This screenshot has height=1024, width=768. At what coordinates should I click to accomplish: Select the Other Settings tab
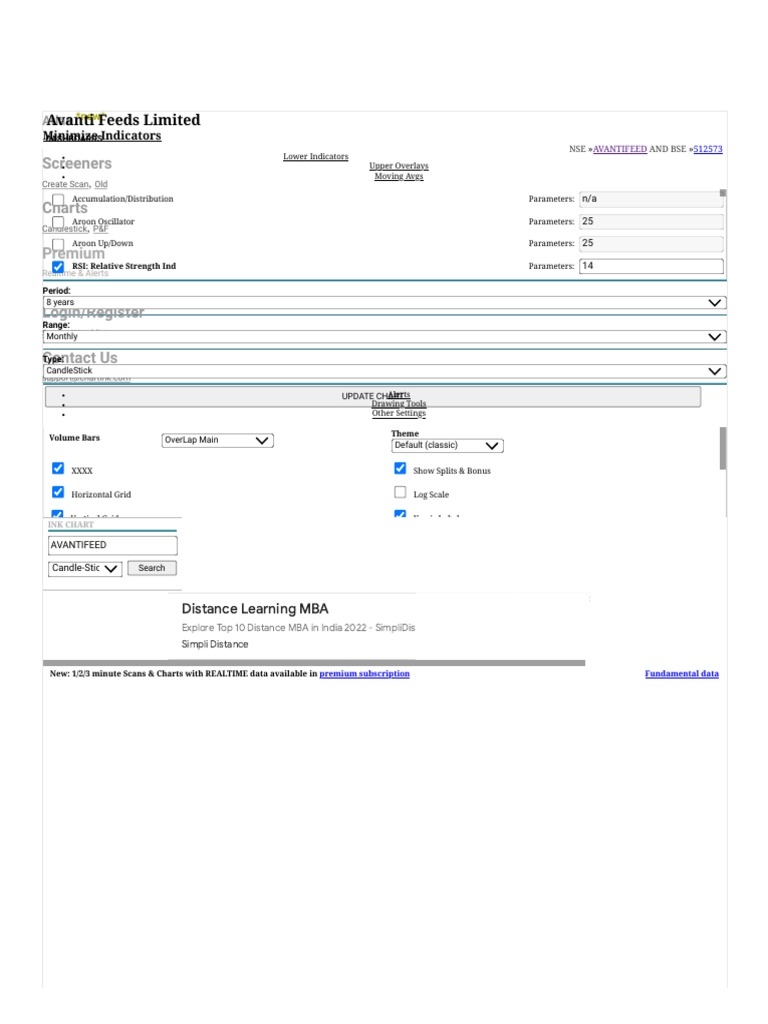tap(399, 413)
